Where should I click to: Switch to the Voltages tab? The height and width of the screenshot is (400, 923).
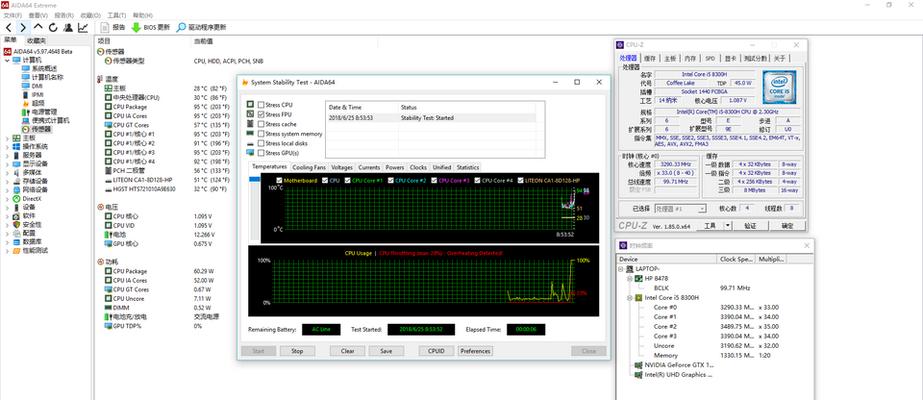coord(342,168)
